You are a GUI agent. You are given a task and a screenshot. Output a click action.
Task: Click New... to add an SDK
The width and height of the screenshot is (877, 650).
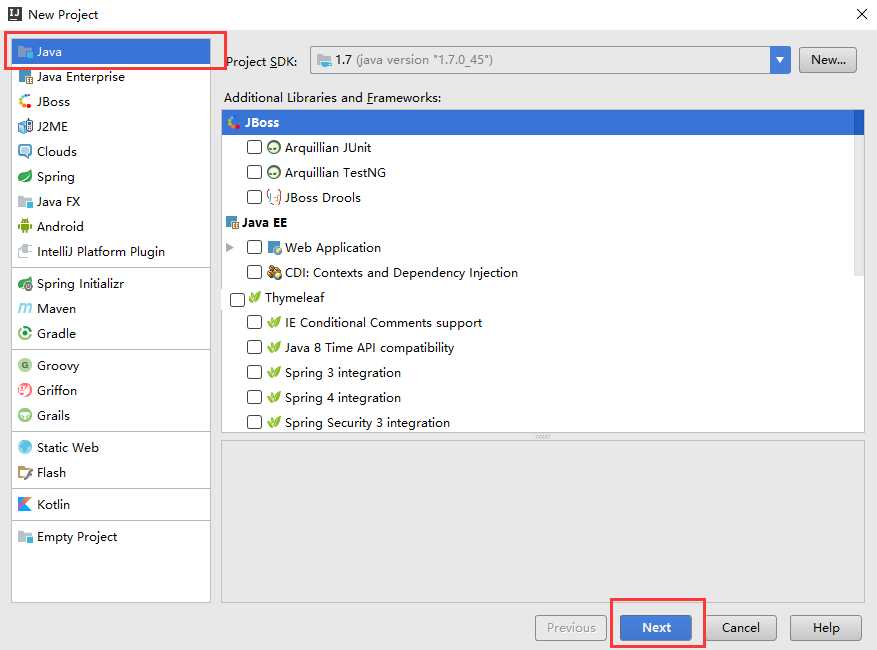coord(828,60)
